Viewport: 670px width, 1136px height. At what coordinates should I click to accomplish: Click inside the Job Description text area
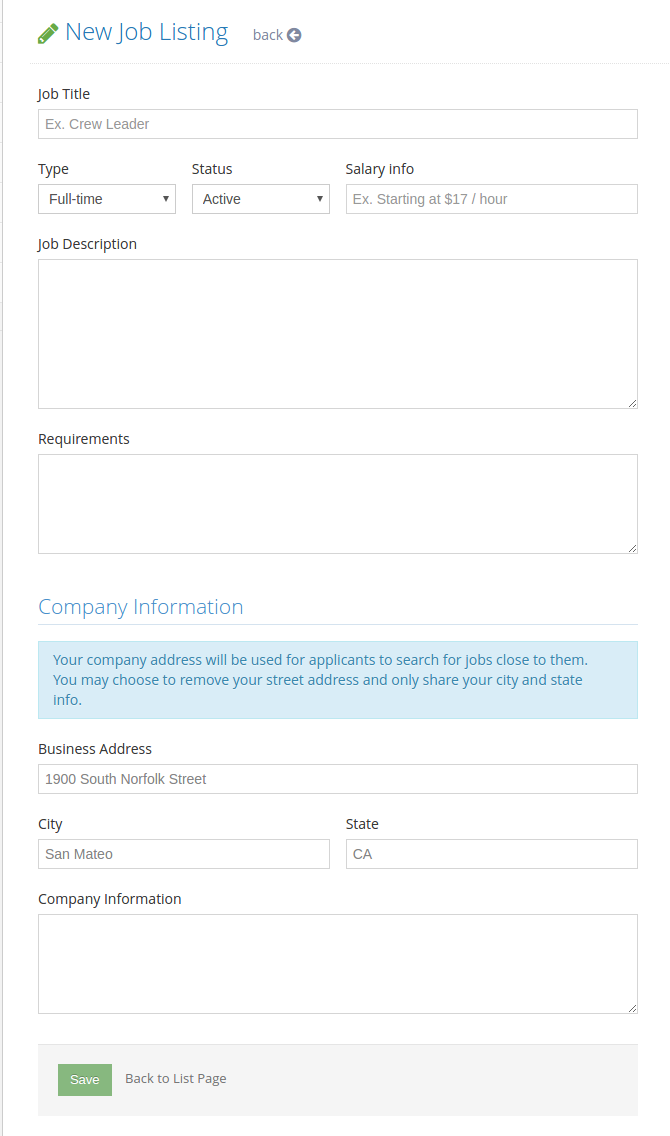tap(338, 334)
